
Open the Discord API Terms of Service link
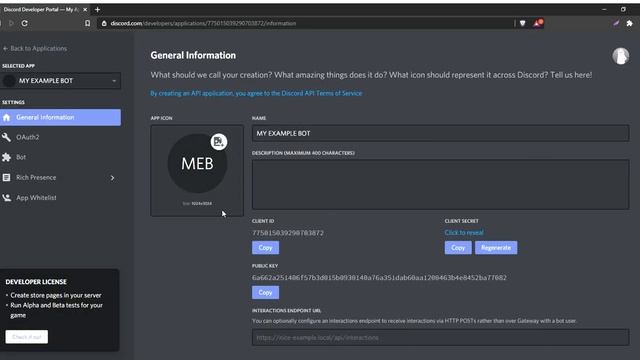click(x=256, y=93)
